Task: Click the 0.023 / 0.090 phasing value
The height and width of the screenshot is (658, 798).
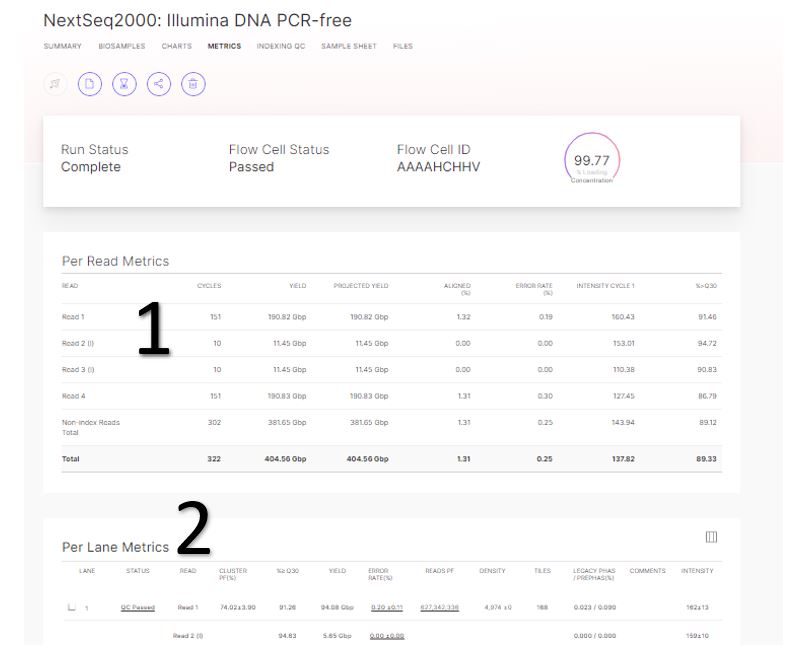Action: click(595, 607)
